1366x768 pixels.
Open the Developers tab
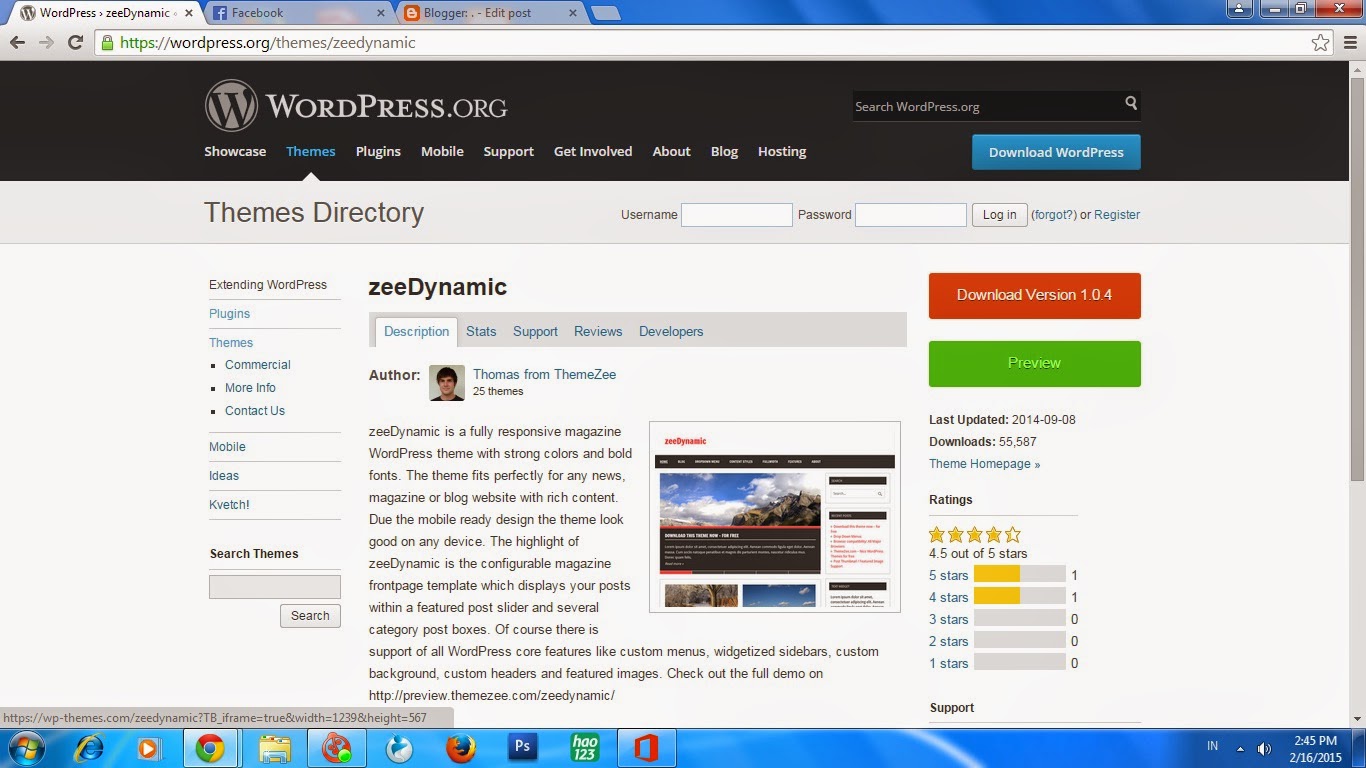[671, 332]
